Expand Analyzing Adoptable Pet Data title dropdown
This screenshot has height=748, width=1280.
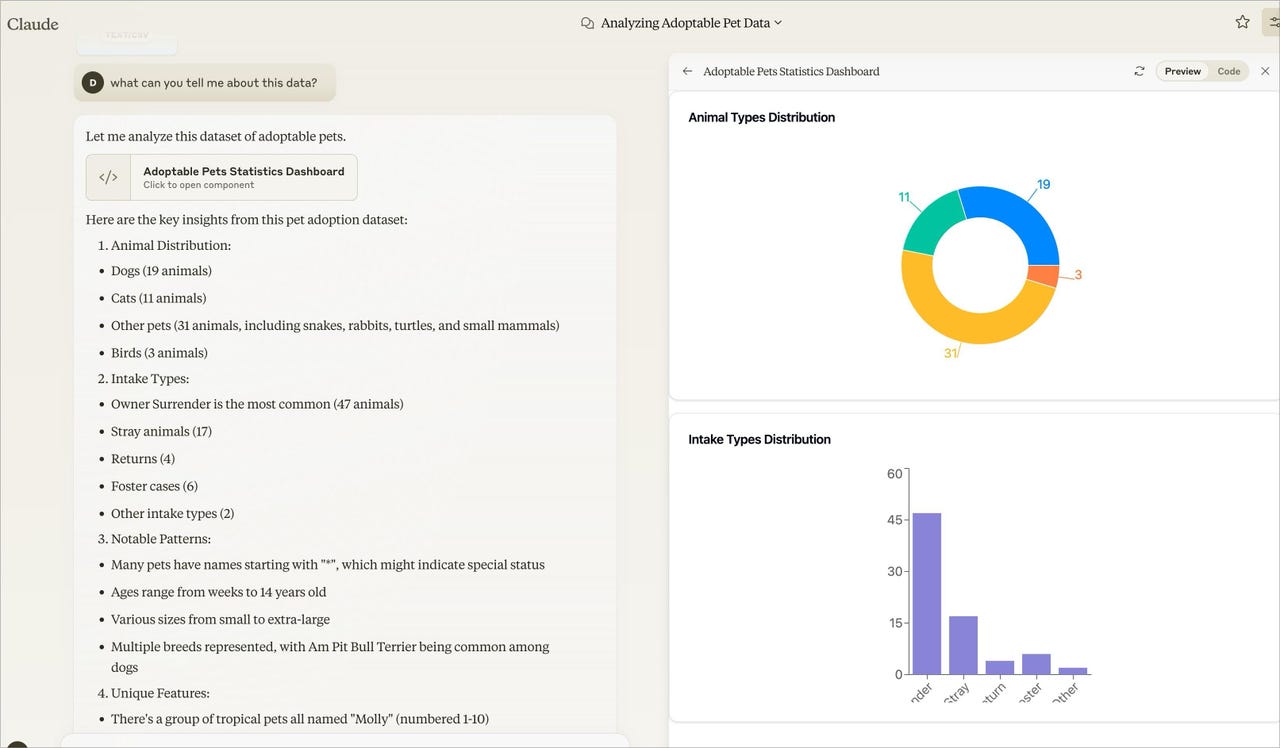click(691, 23)
